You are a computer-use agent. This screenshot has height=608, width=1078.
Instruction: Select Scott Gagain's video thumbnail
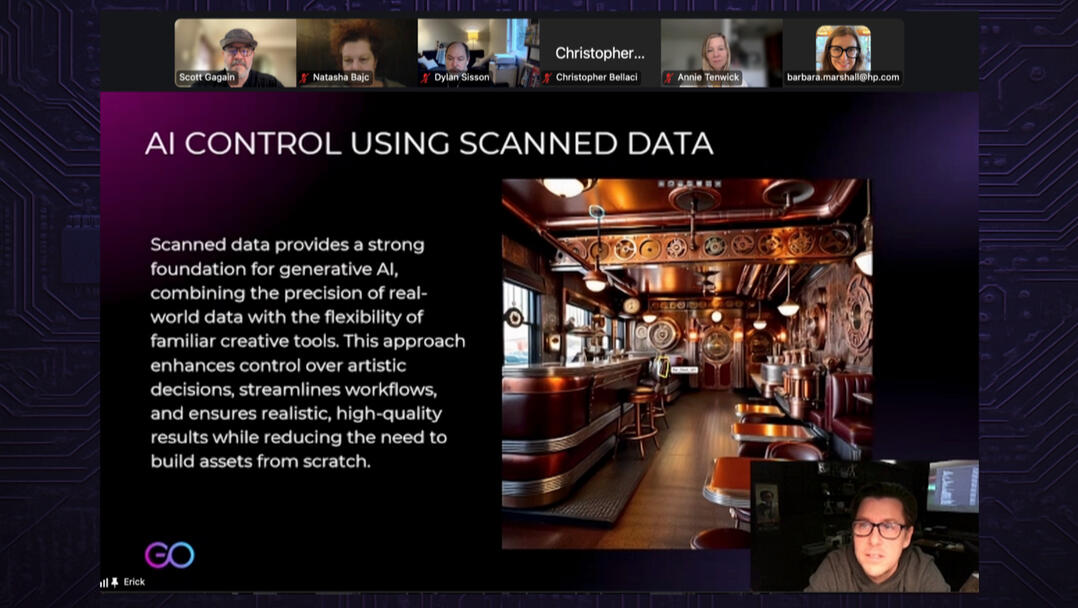pyautogui.click(x=235, y=52)
